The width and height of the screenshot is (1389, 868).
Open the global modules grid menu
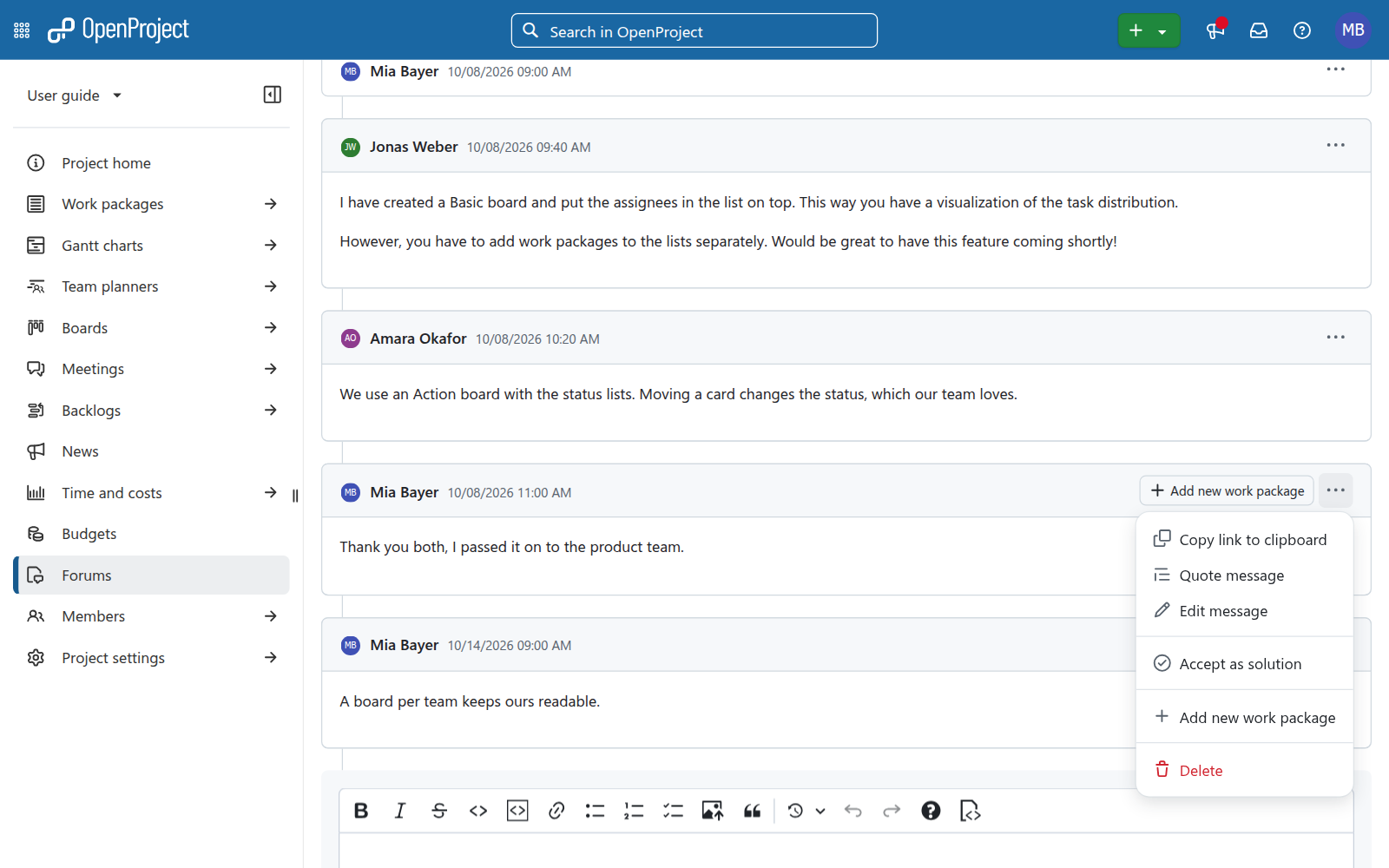pos(22,30)
